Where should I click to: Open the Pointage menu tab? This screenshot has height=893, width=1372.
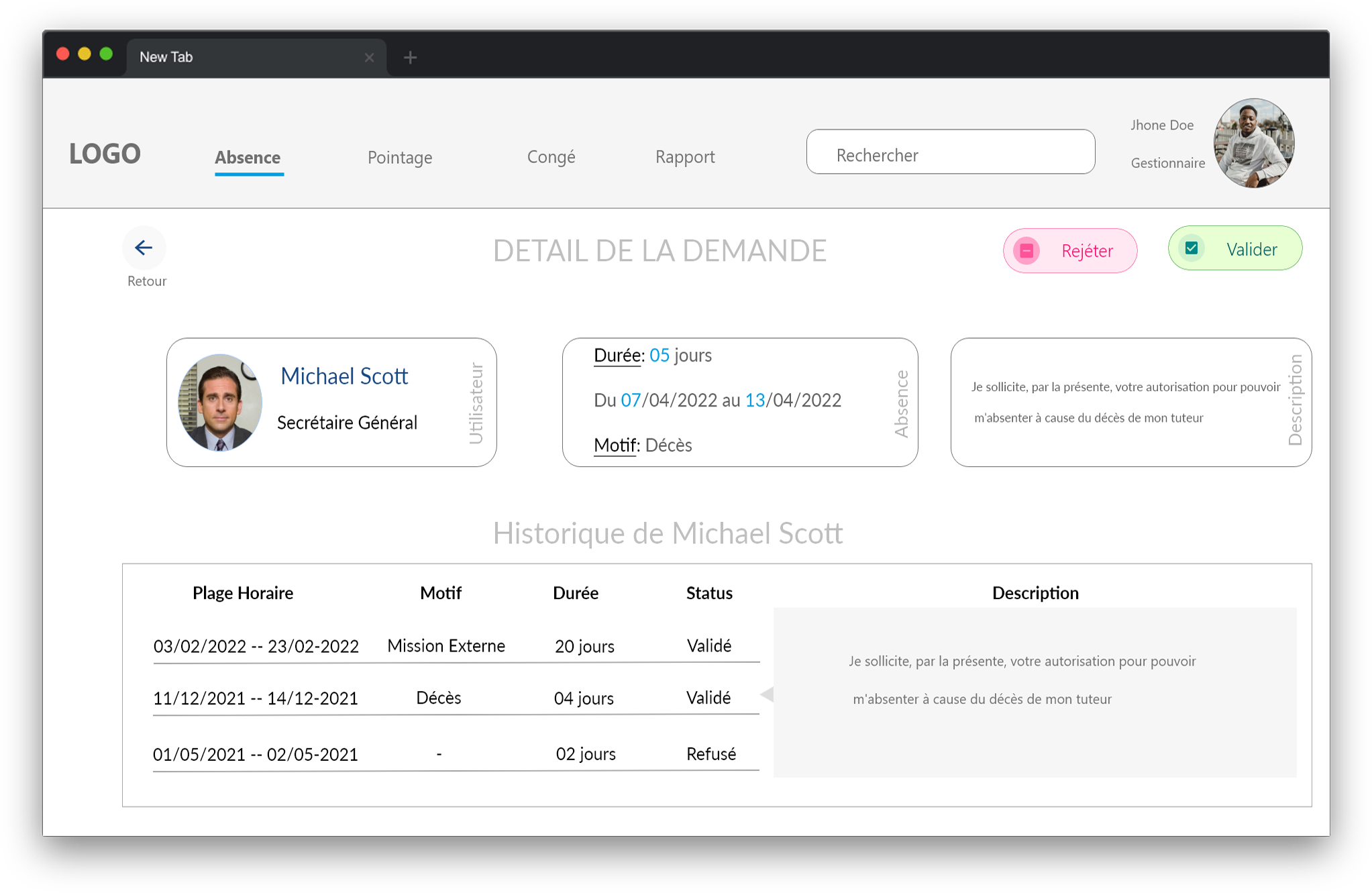[x=400, y=158]
